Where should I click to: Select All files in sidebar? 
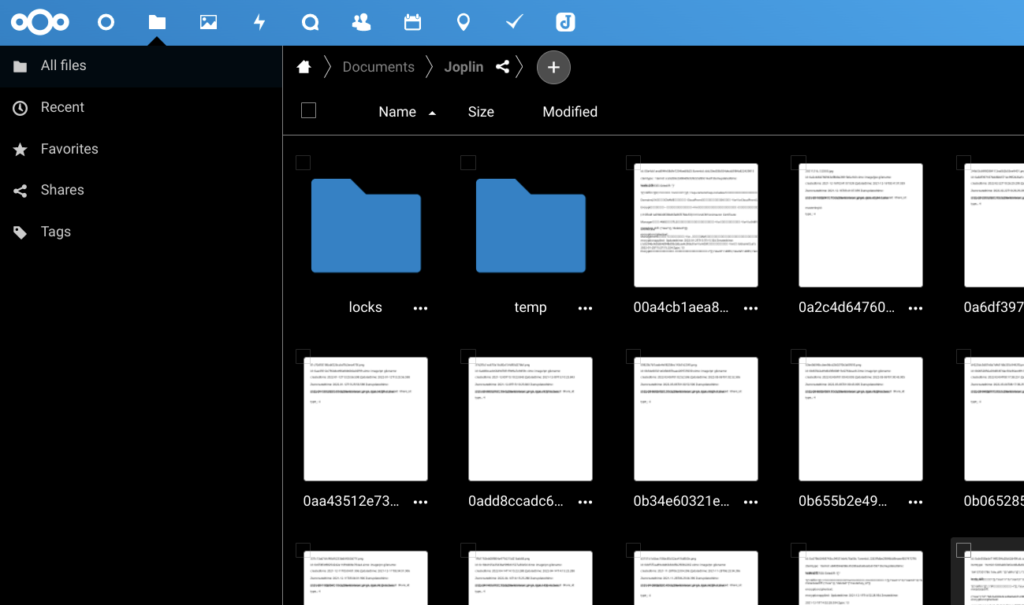tap(141, 65)
